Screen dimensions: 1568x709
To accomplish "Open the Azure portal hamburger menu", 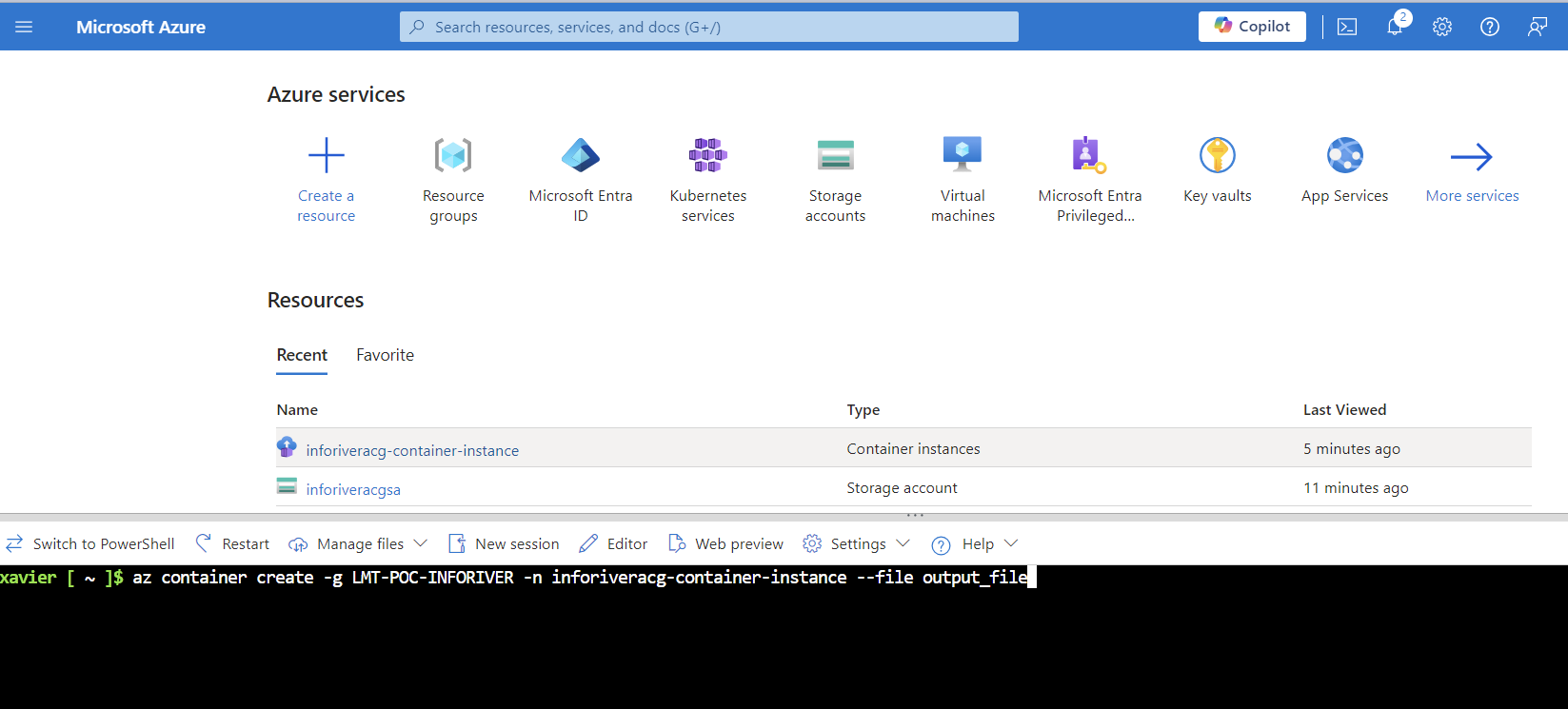I will (24, 27).
